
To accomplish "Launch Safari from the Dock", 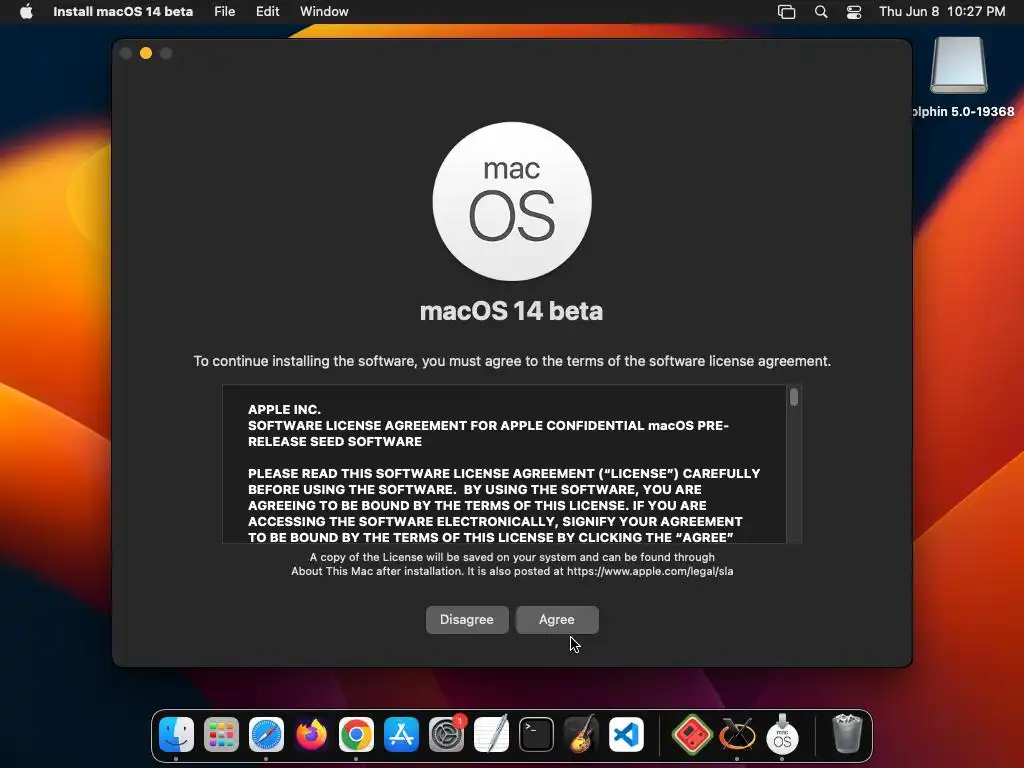I will click(x=266, y=735).
